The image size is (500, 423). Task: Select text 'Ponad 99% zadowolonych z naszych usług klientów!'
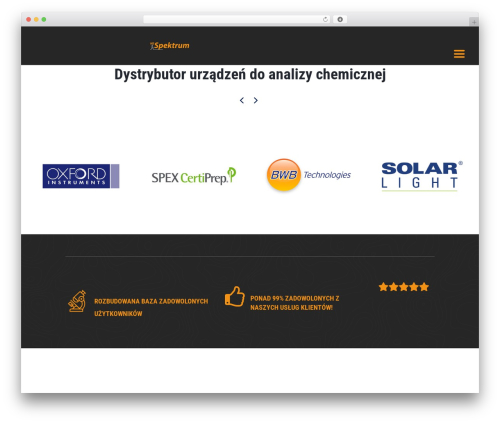tap(295, 303)
